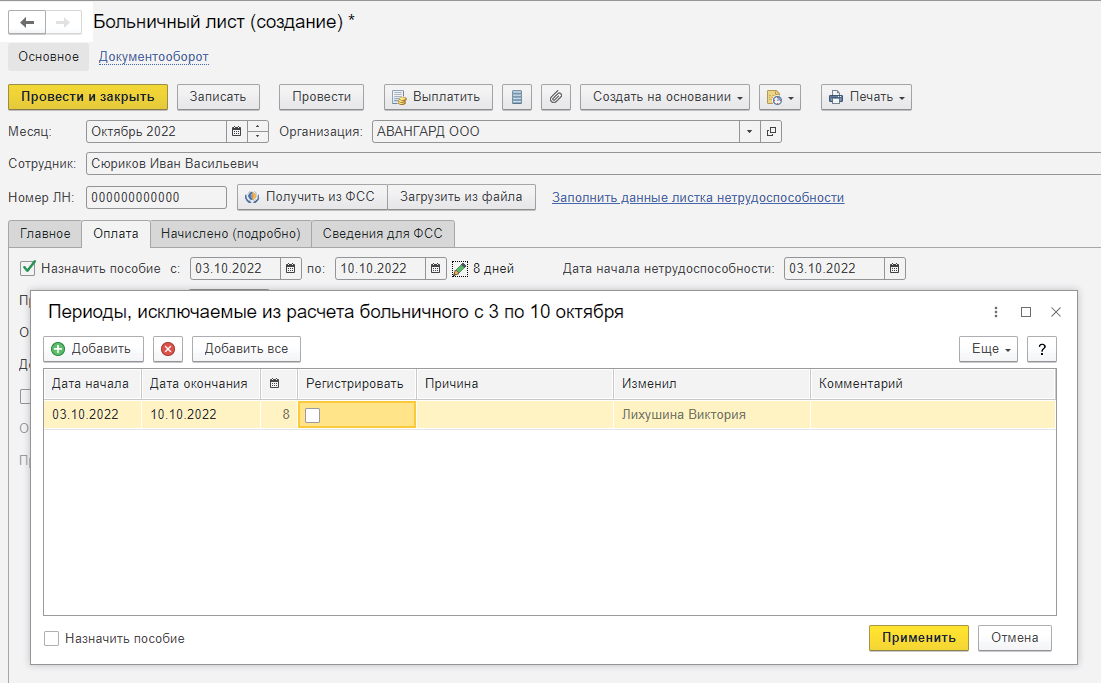Click the red delete row icon

[168, 349]
